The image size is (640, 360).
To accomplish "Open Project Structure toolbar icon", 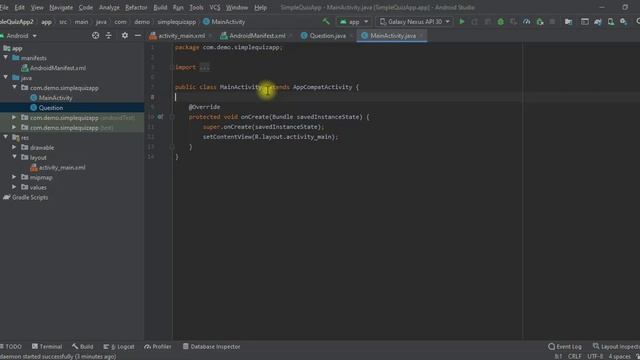I will 568,22.
